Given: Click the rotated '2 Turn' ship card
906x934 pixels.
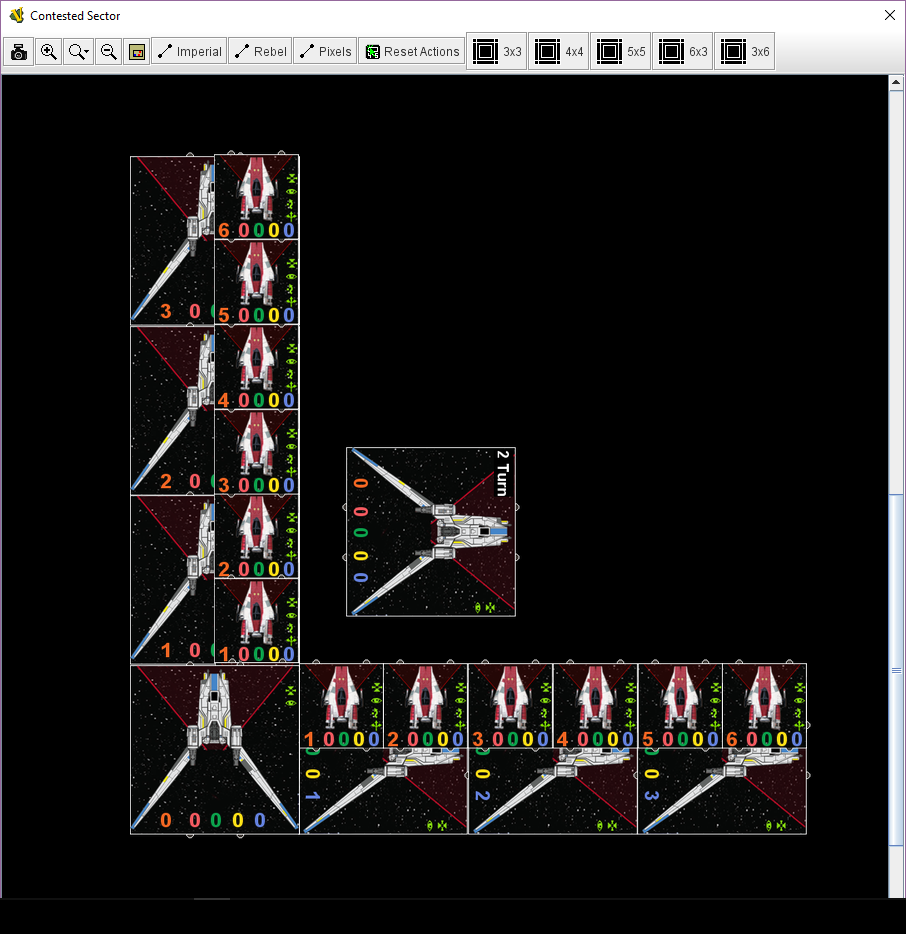Looking at the screenshot, I should click(430, 531).
